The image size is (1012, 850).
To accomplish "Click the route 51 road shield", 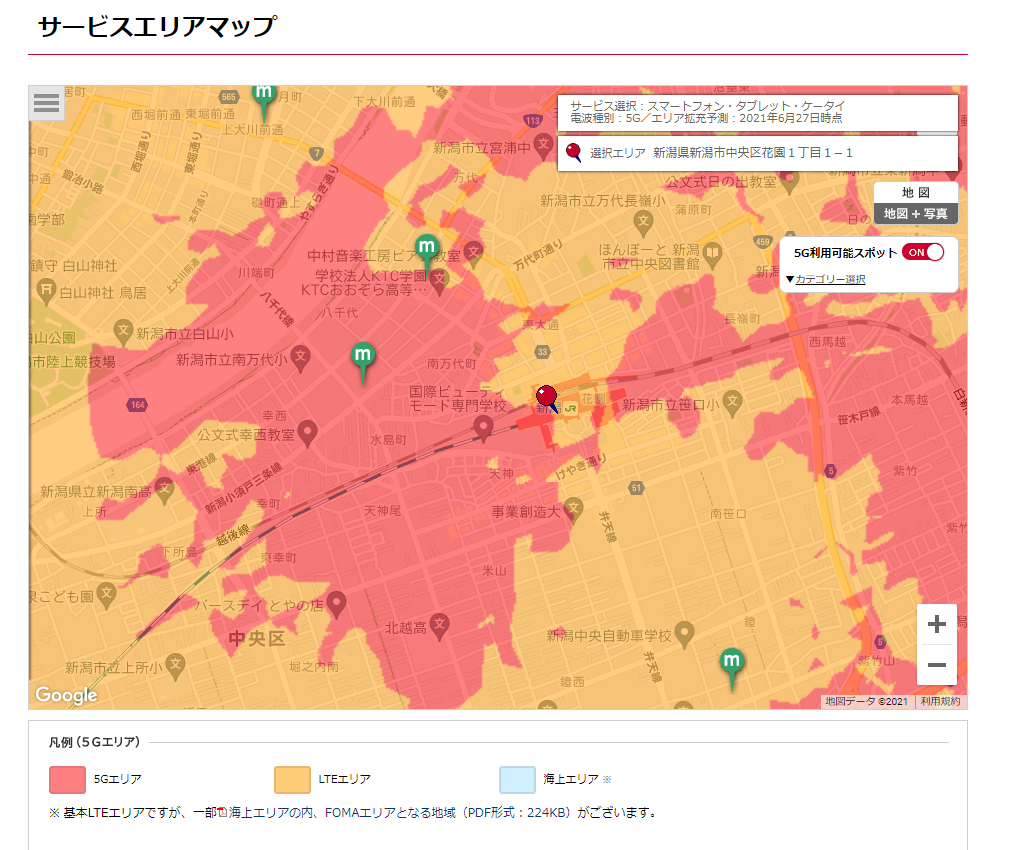I will [636, 487].
